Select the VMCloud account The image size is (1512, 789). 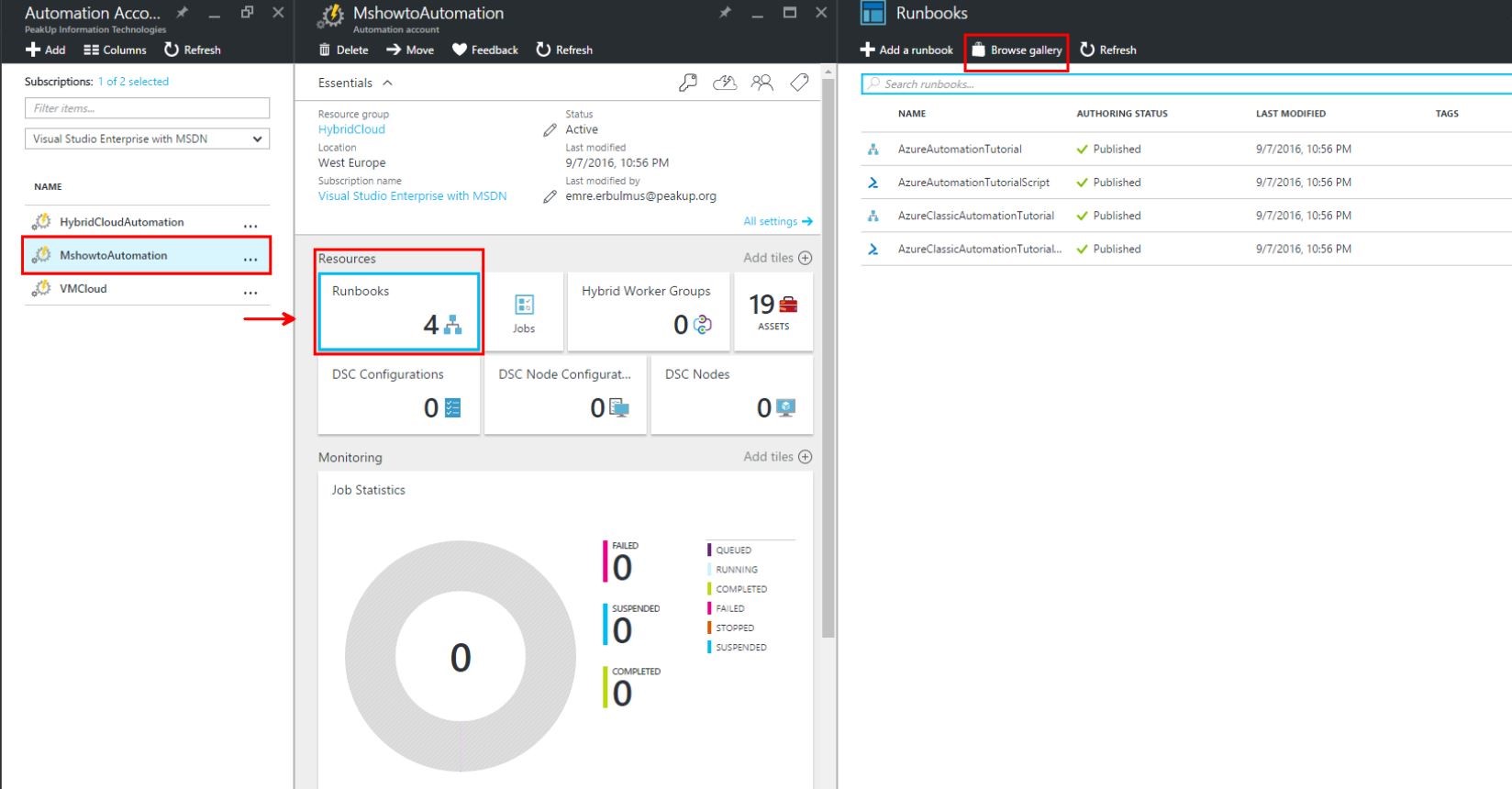tap(147, 288)
